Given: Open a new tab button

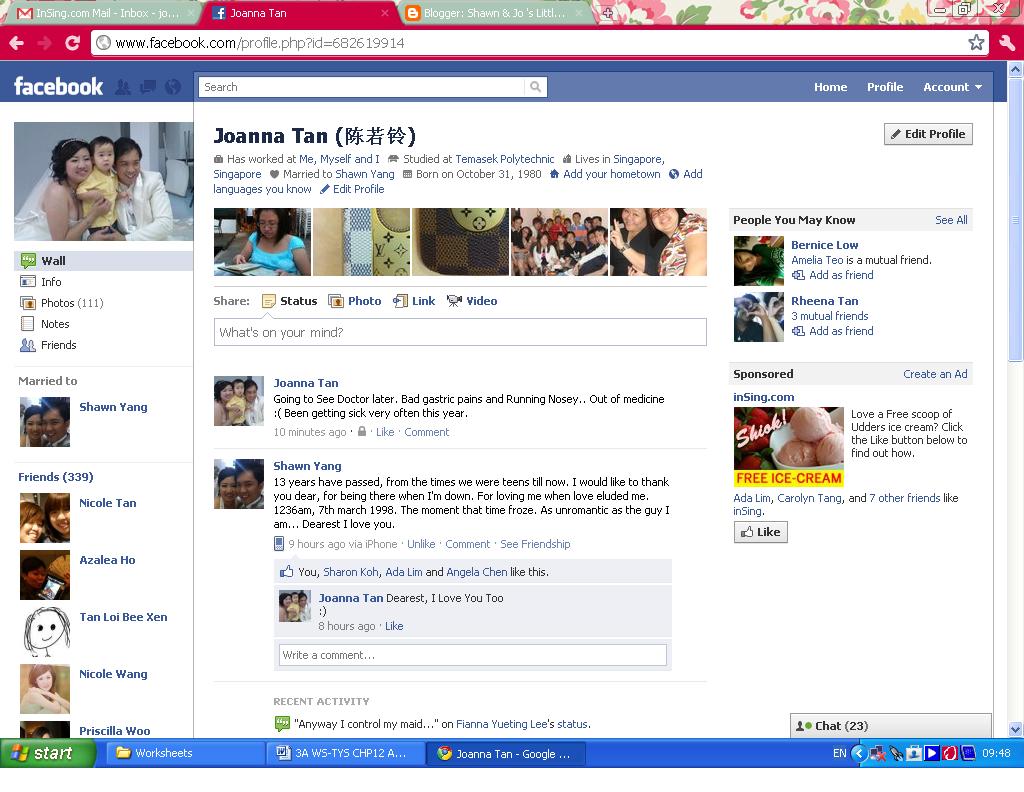Looking at the screenshot, I should pos(607,13).
